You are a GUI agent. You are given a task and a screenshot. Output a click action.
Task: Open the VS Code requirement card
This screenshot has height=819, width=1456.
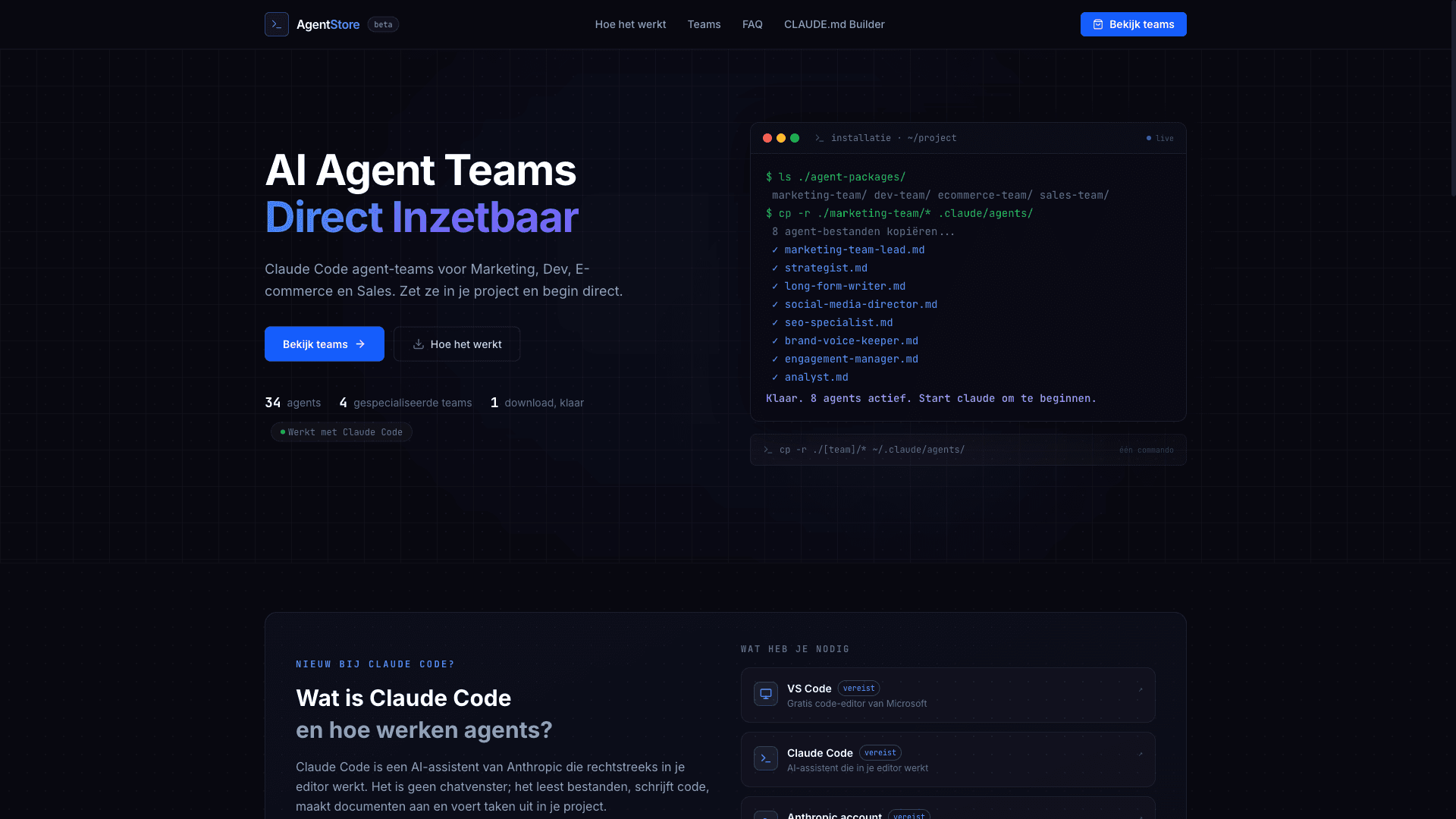(x=948, y=695)
